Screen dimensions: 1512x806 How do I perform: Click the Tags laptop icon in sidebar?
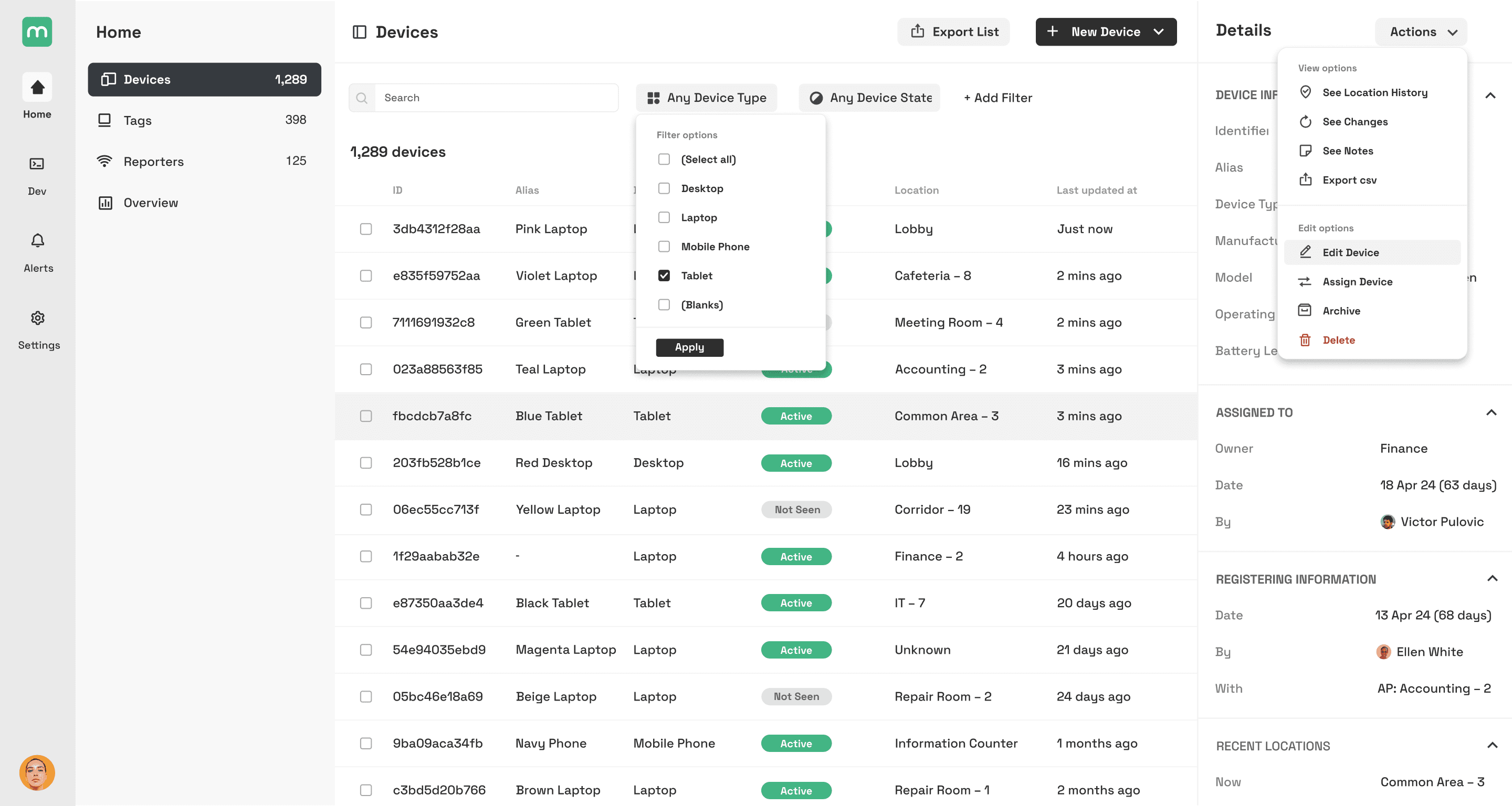(104, 120)
